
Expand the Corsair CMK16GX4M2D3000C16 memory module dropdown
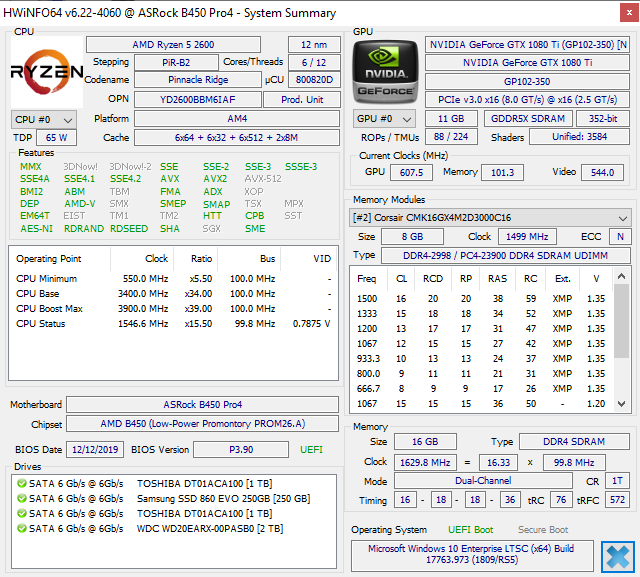point(490,217)
